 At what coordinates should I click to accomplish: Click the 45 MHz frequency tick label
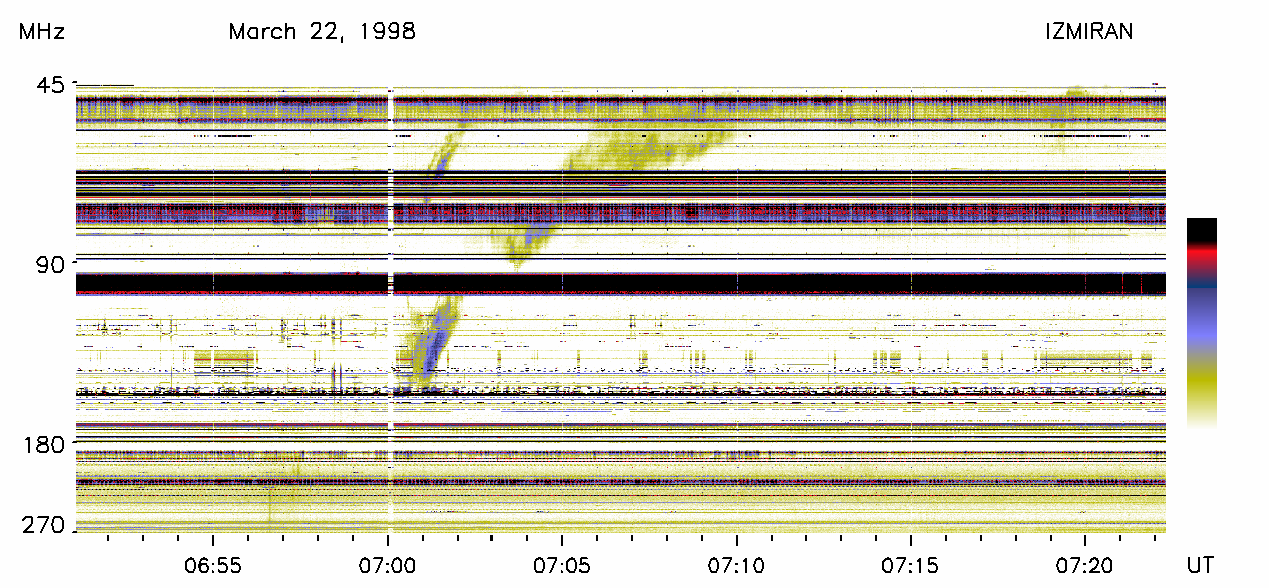click(x=51, y=86)
